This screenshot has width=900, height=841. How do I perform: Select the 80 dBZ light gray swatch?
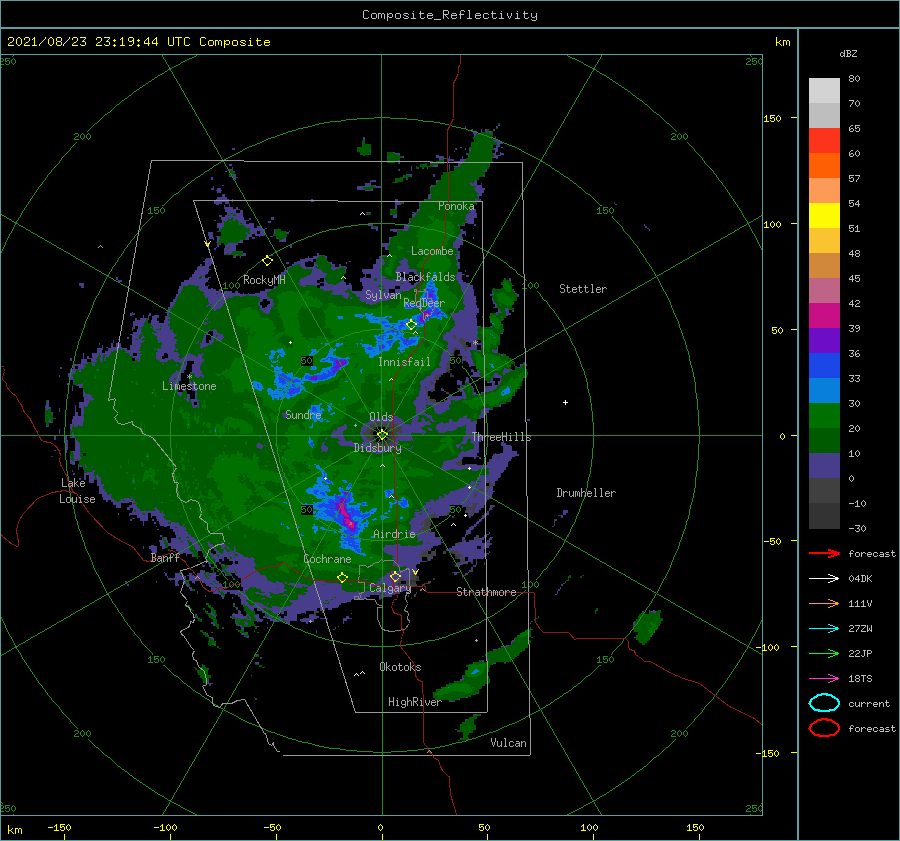[x=824, y=91]
